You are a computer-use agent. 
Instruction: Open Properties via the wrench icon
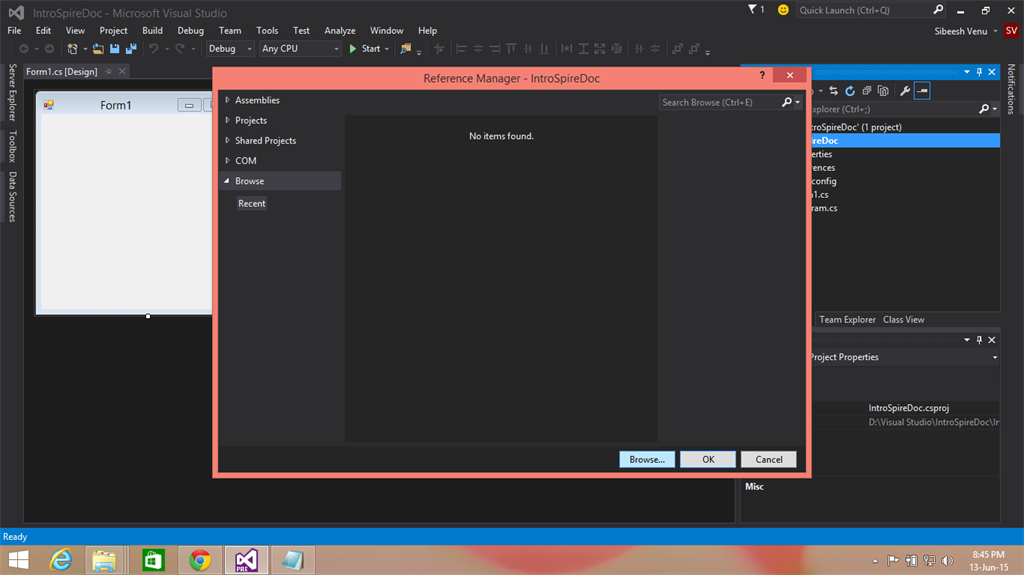click(905, 91)
